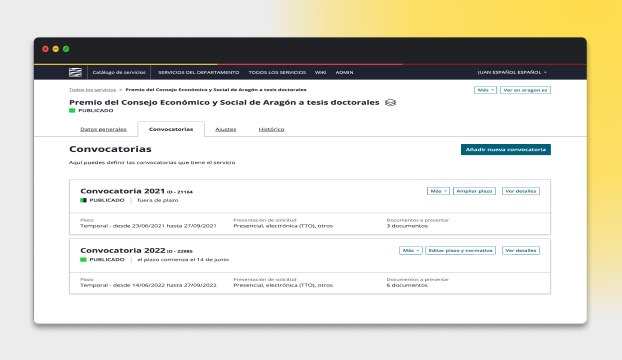Click Editar plazo y normativa button
This screenshot has width=622, height=360.
(461, 251)
